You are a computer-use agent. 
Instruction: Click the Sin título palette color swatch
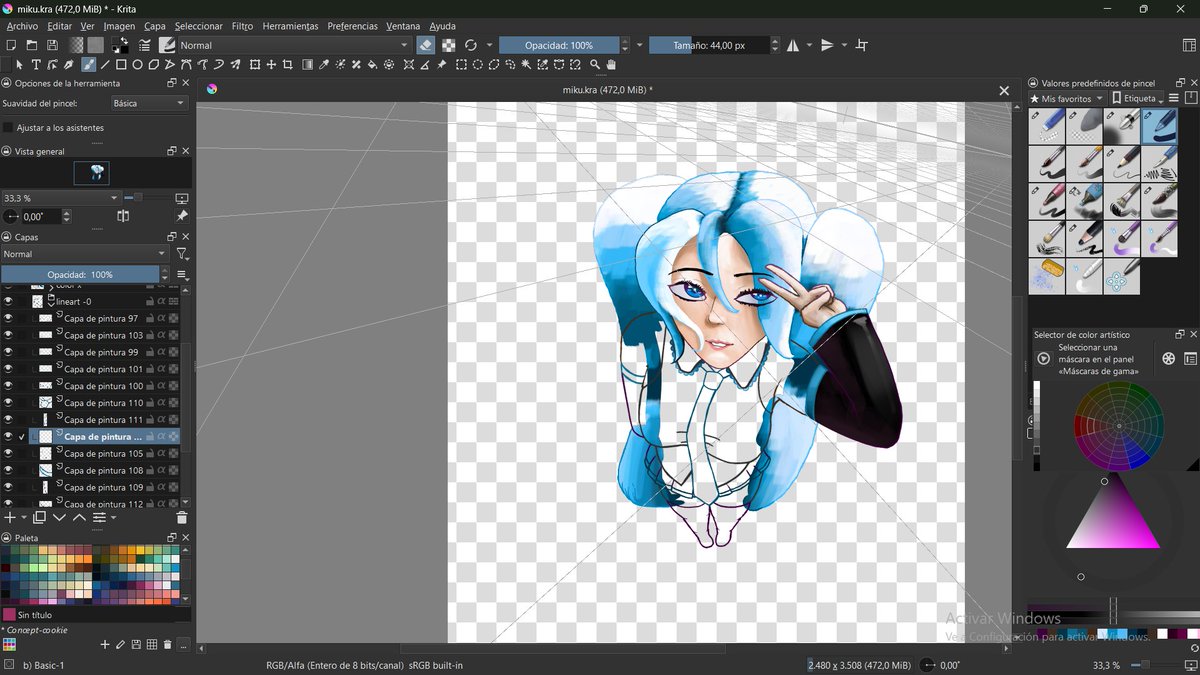9,615
